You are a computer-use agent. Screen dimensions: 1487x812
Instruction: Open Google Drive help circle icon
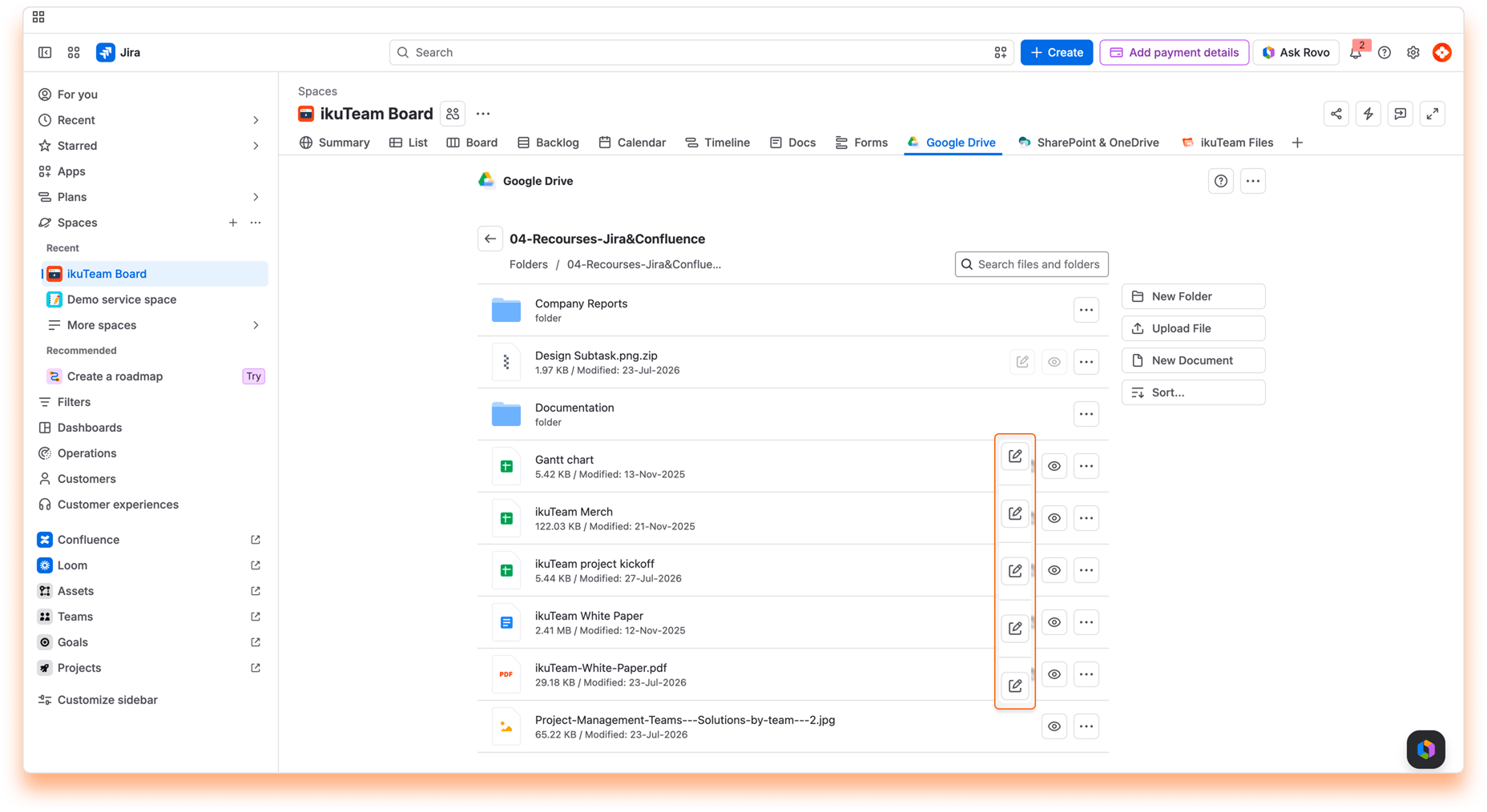coord(1221,181)
